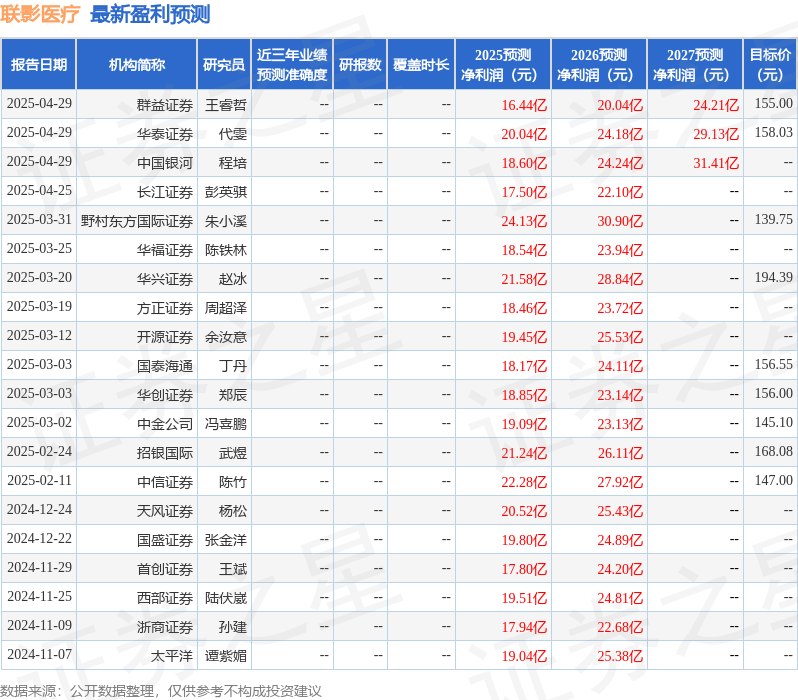The image size is (798, 700).
Task: Click the 2026预测净利润 column header
Action: click(x=599, y=65)
